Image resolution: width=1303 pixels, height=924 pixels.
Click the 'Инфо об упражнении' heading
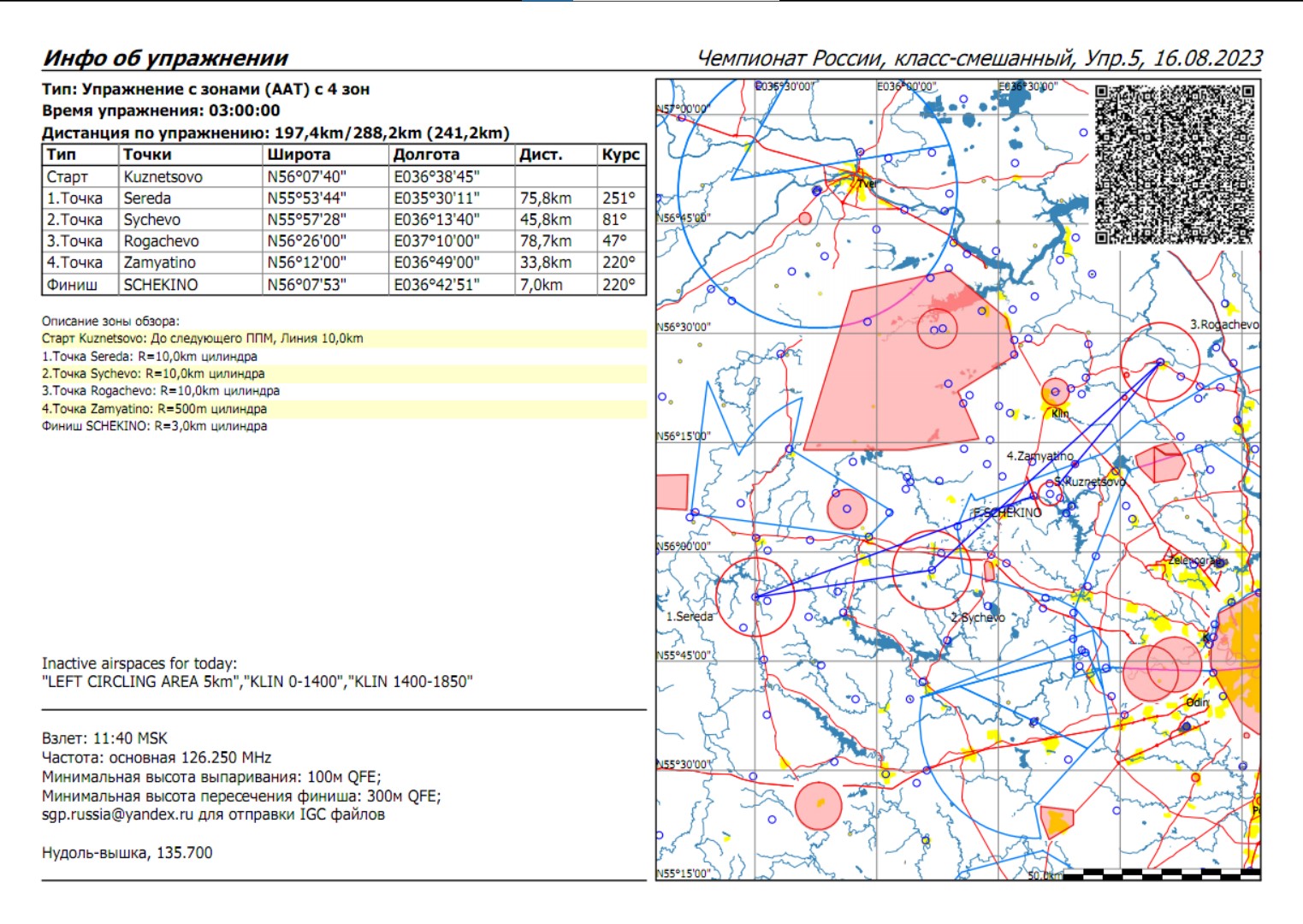(x=165, y=58)
